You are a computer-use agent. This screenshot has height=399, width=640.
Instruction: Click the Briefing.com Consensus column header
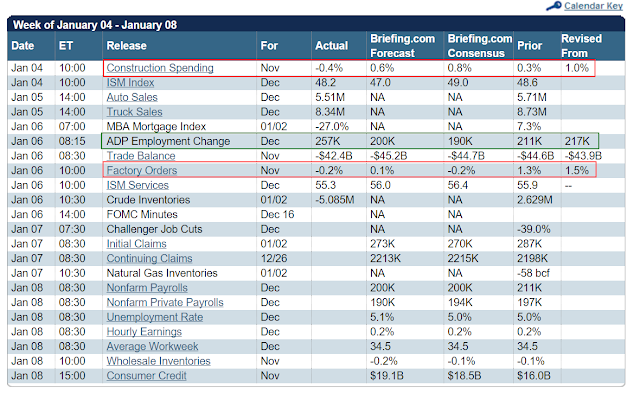point(480,46)
